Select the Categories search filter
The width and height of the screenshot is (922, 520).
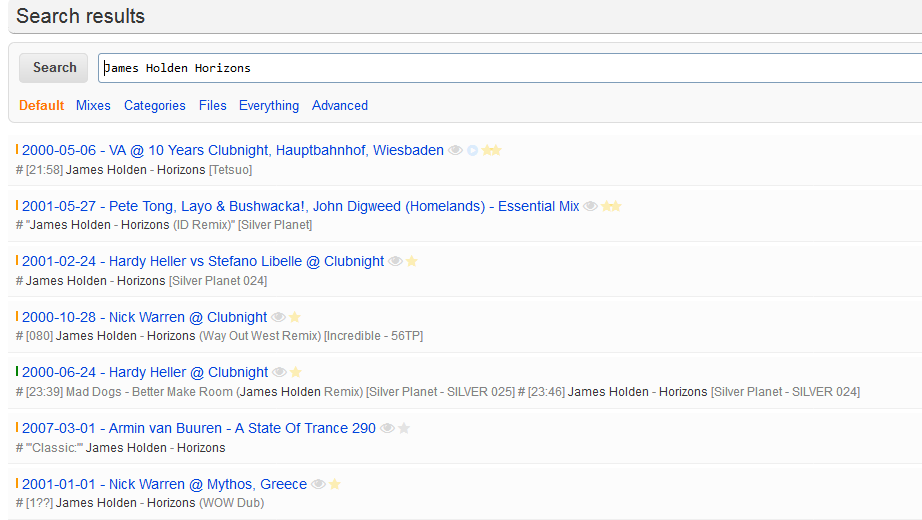coord(154,105)
